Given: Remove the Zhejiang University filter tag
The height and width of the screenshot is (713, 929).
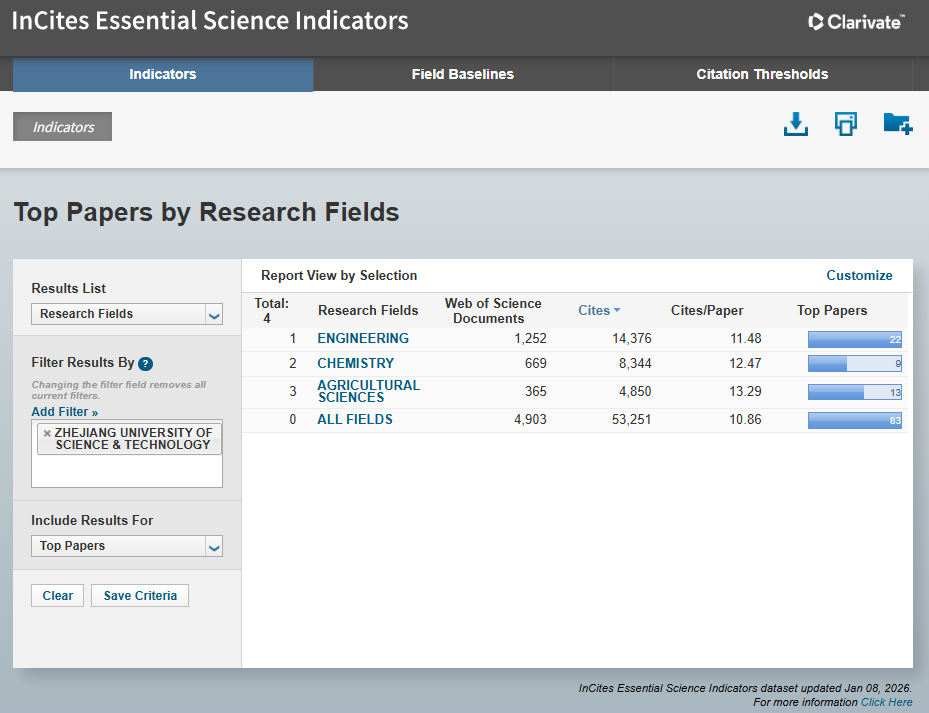Looking at the screenshot, I should pos(47,433).
